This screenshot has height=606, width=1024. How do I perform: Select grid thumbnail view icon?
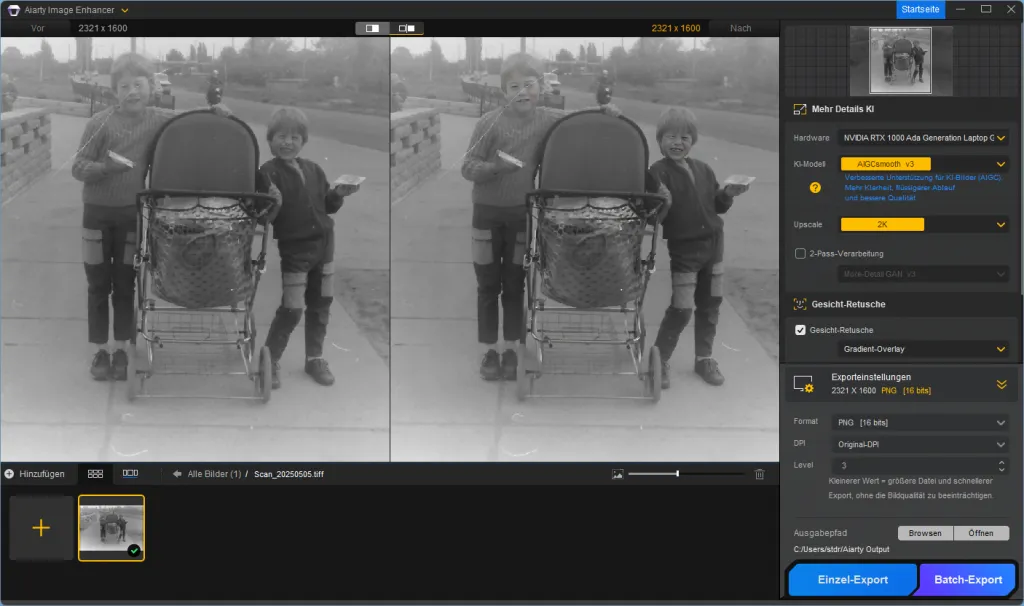point(96,473)
